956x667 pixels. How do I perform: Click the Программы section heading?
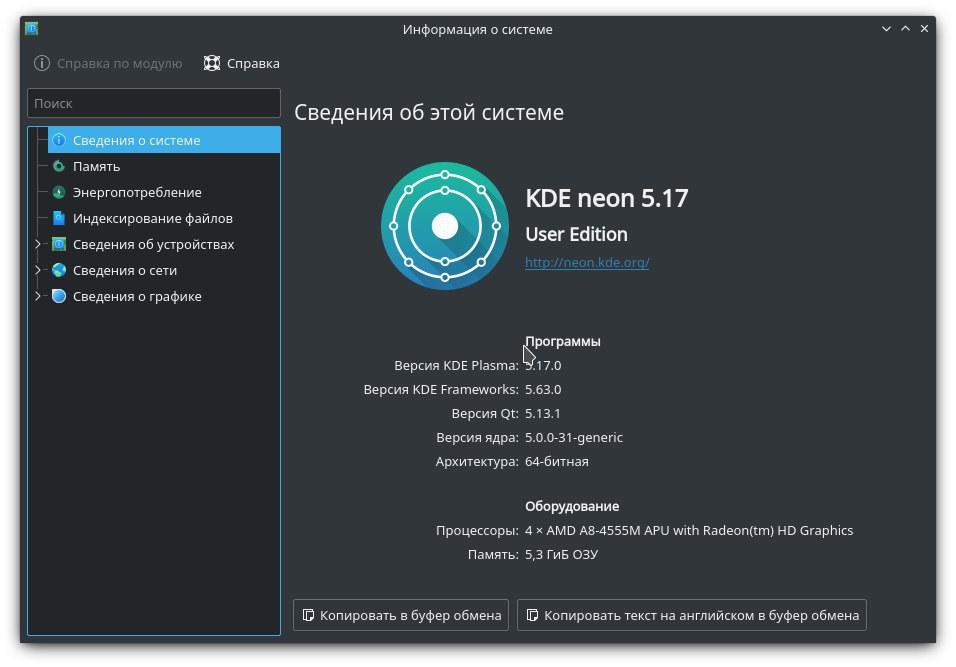pyautogui.click(x=563, y=341)
